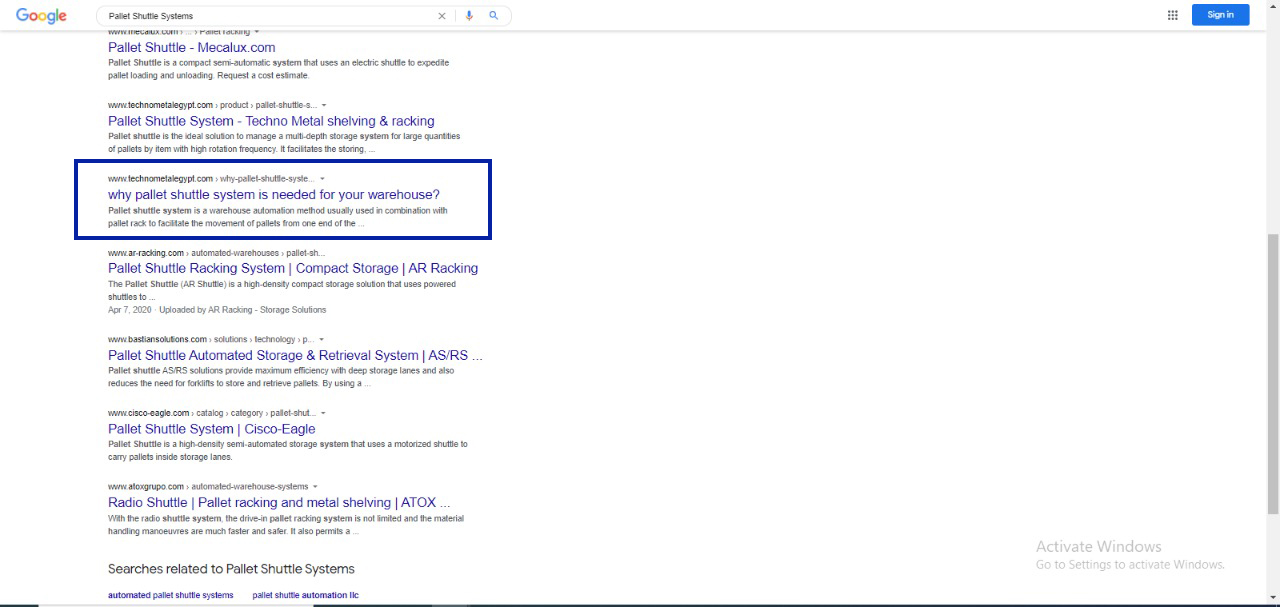This screenshot has height=607, width=1280.
Task: Open Pallet Shuttle Racking System AR Racking result
Action: (293, 268)
